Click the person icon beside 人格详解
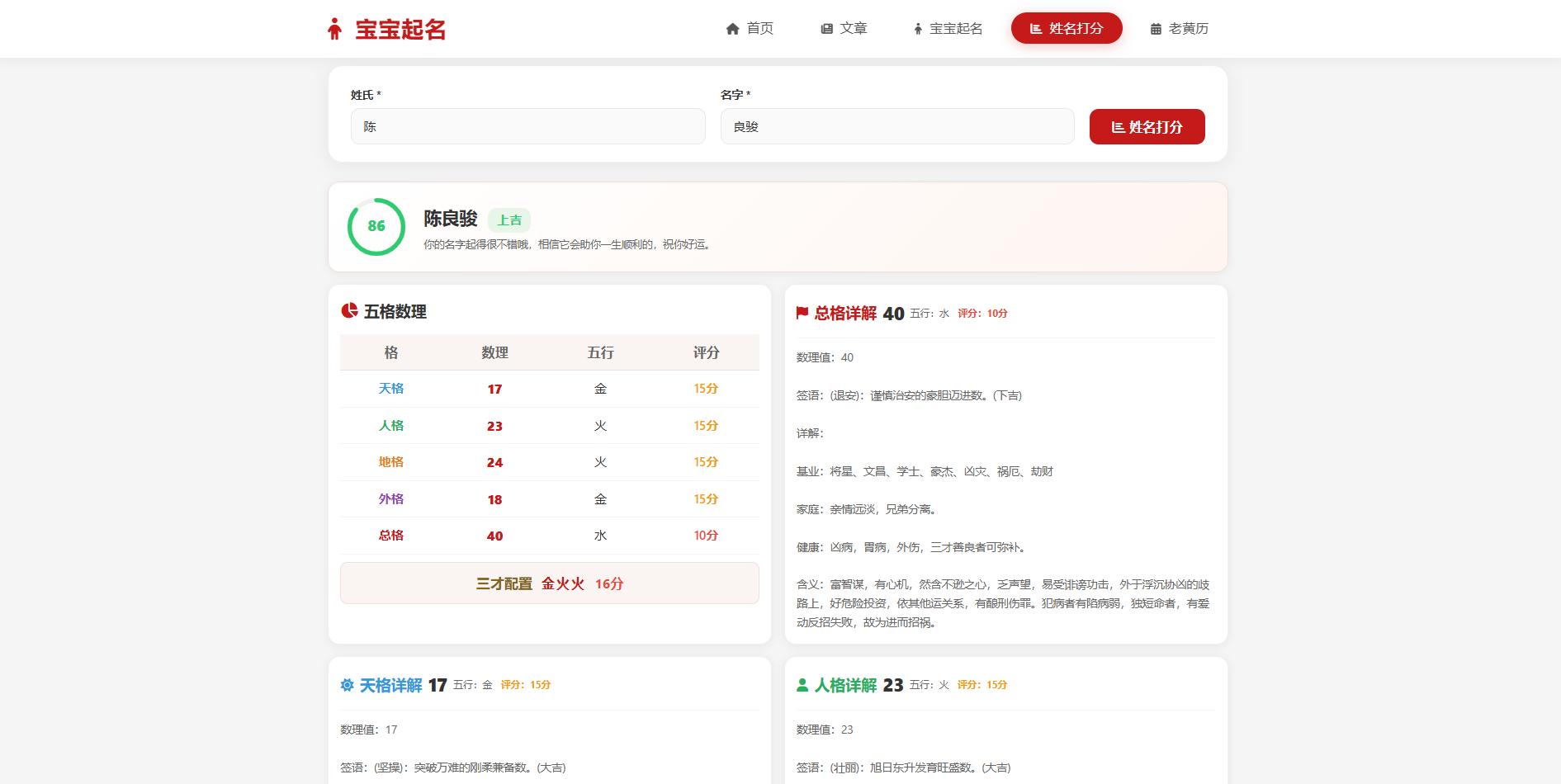1561x784 pixels. click(x=802, y=685)
